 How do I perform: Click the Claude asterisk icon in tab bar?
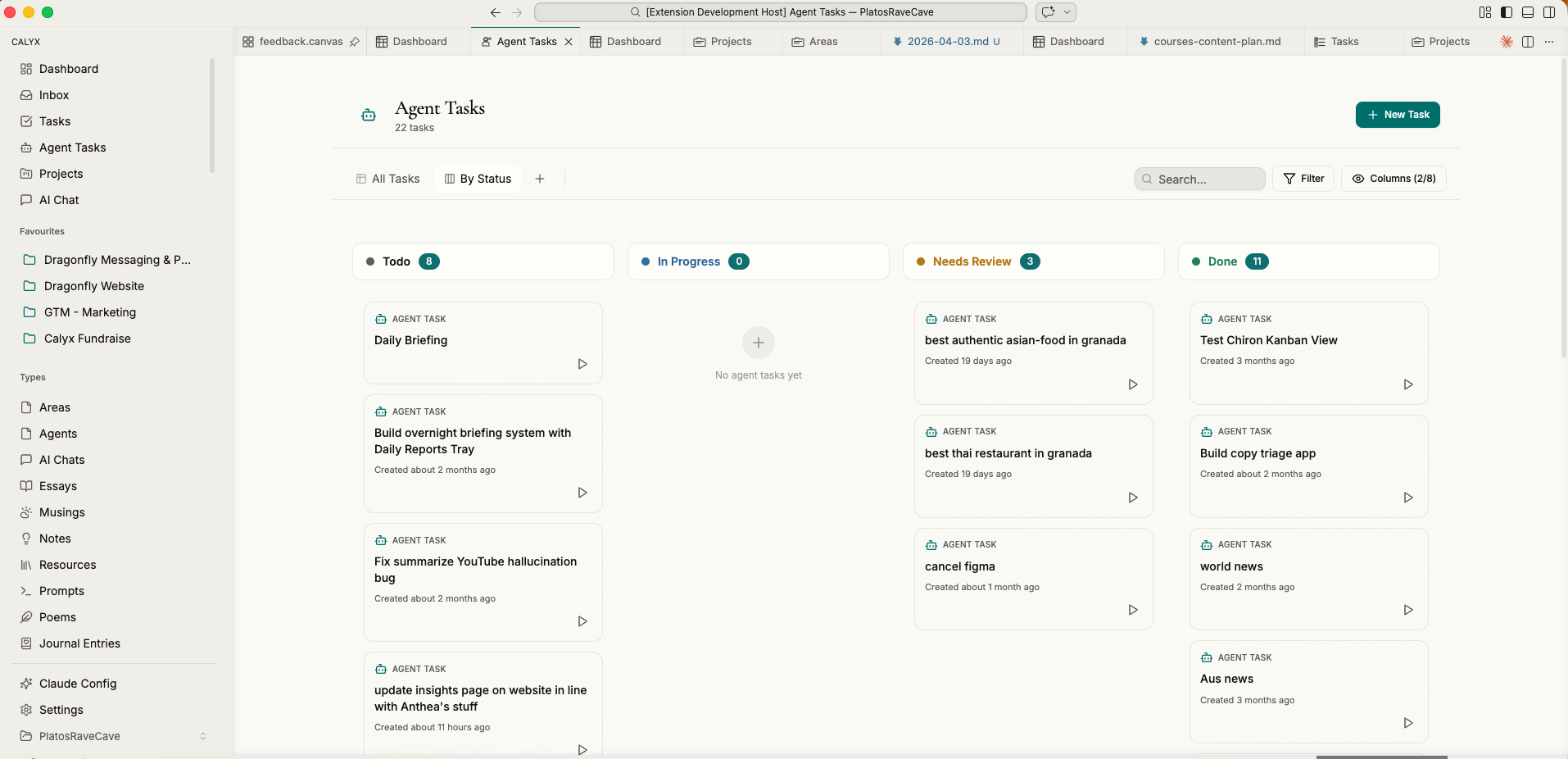pyautogui.click(x=1506, y=42)
